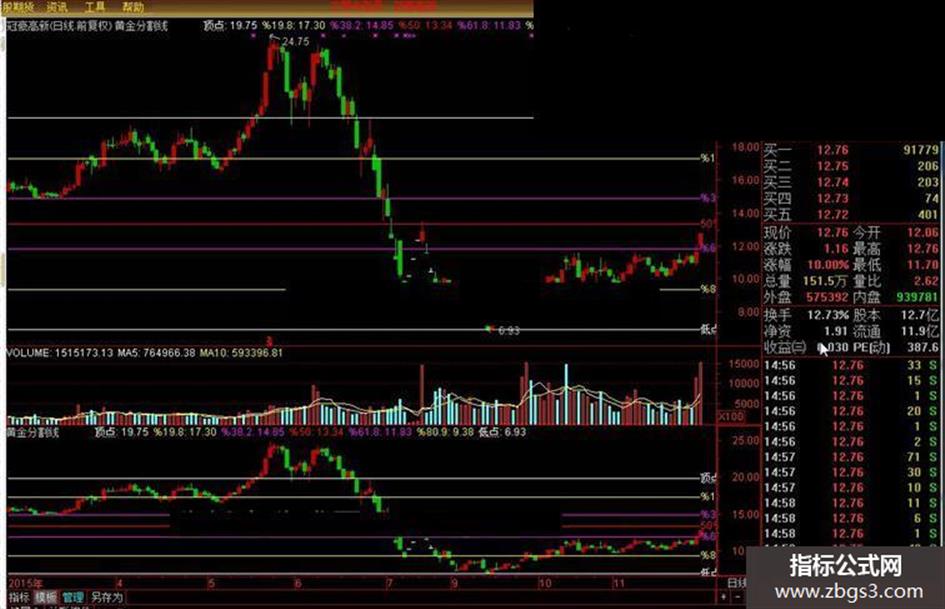Click the 买三 bid row at 12.74

coord(851,182)
